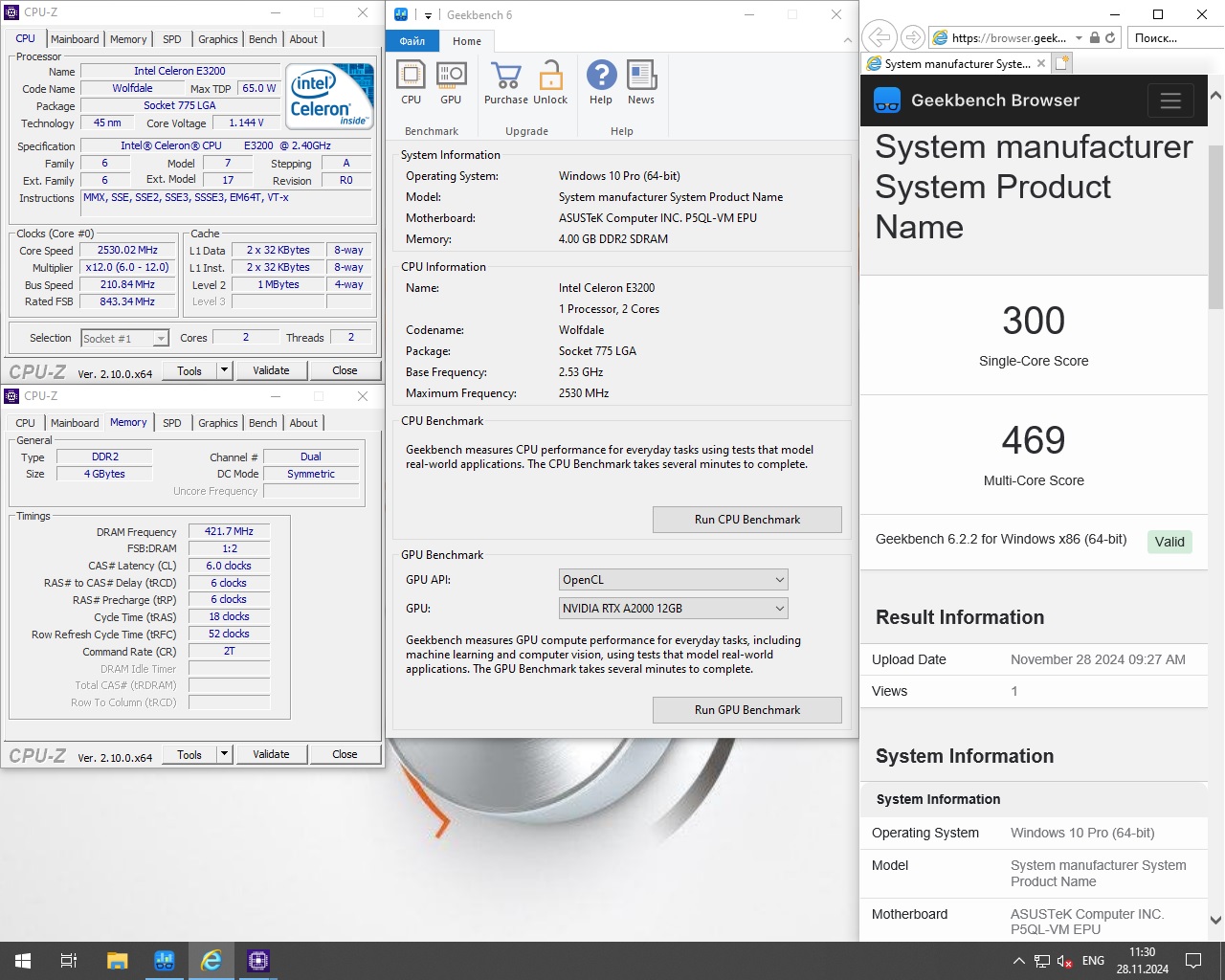Image resolution: width=1225 pixels, height=980 pixels.
Task: Open the Файл menu in Geekbench
Action: click(x=412, y=41)
